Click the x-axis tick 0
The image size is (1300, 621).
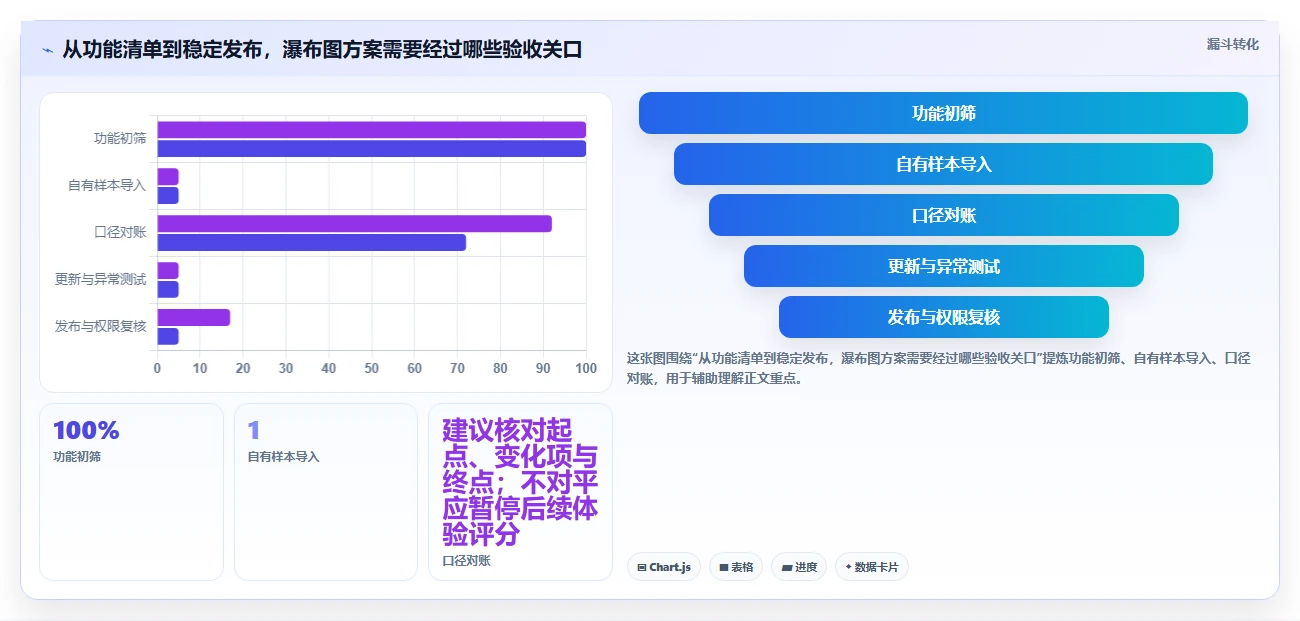[x=157, y=368]
